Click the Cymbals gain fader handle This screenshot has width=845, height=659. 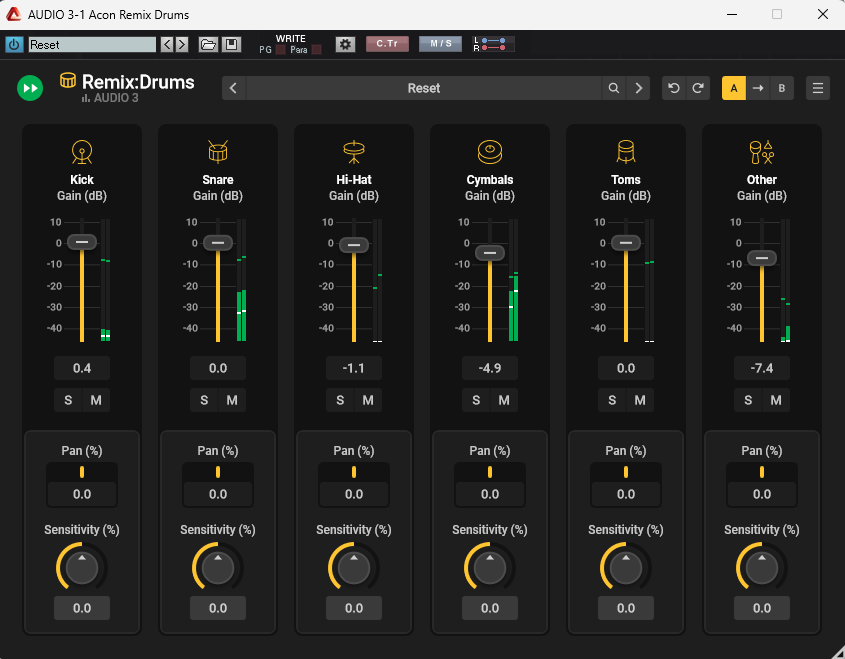click(x=490, y=253)
